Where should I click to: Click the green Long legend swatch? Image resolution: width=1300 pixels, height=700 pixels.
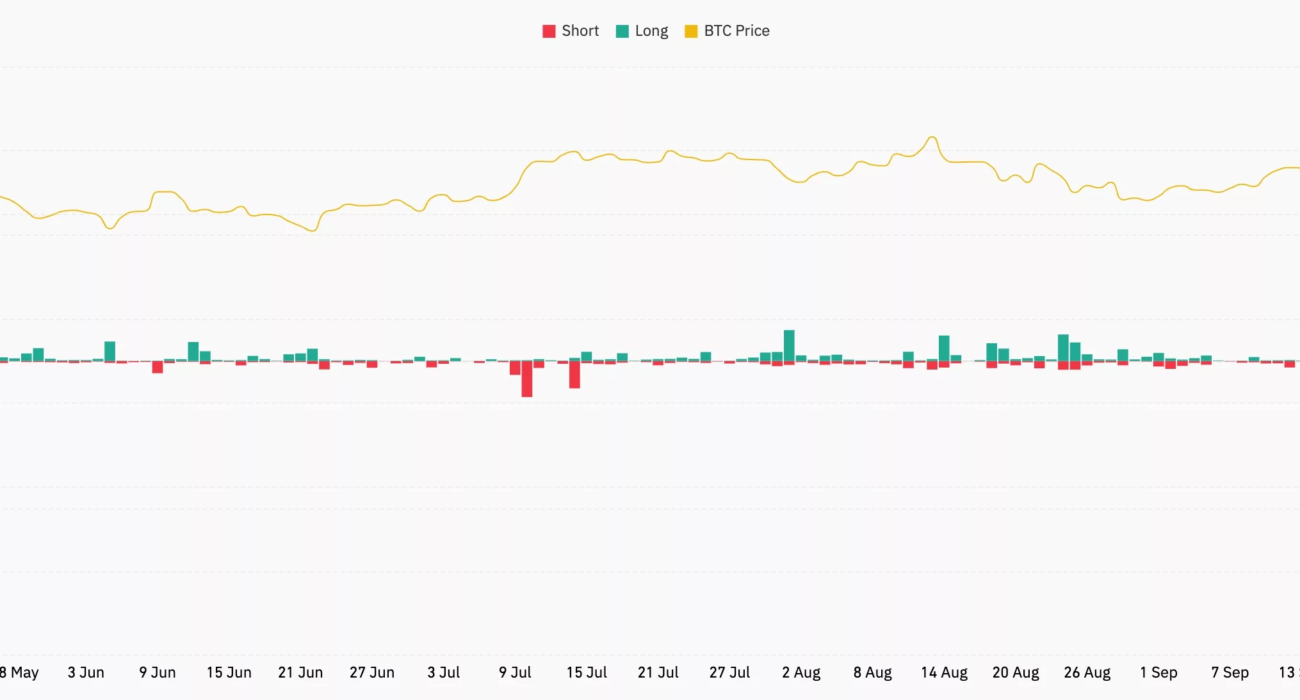(x=622, y=31)
